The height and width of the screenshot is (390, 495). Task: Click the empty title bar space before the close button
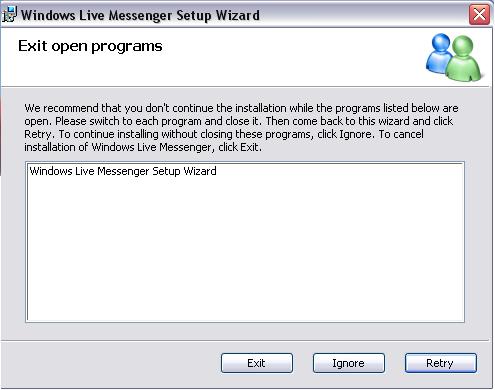[x=363, y=15]
